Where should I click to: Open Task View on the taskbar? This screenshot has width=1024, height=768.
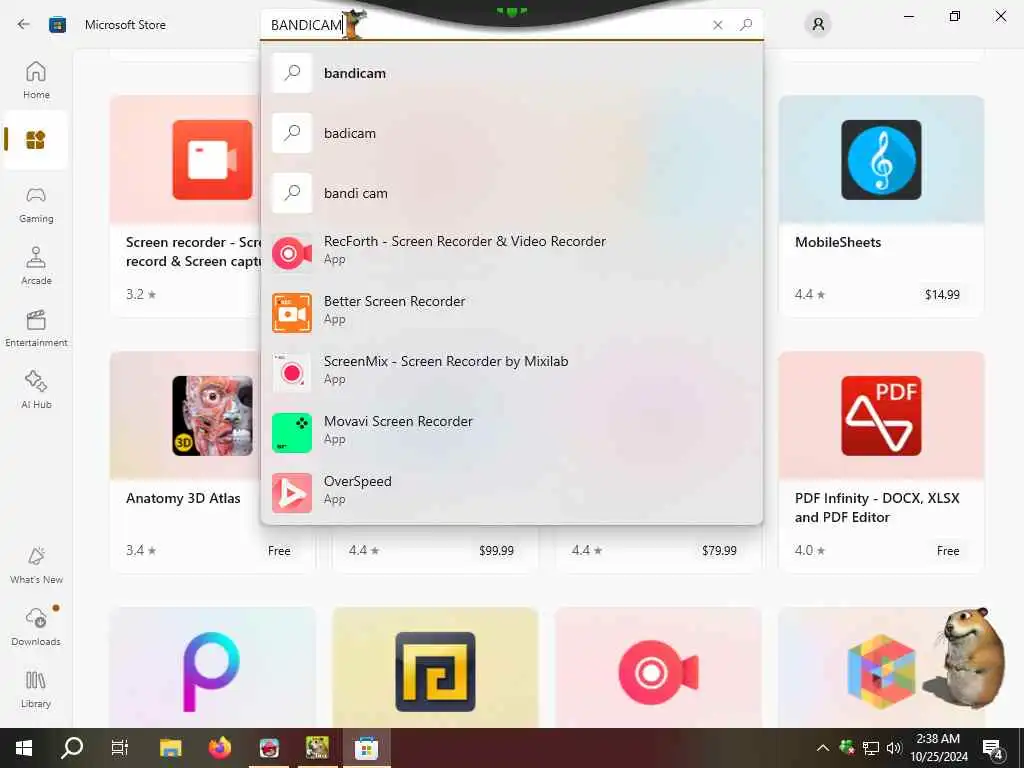coord(120,748)
